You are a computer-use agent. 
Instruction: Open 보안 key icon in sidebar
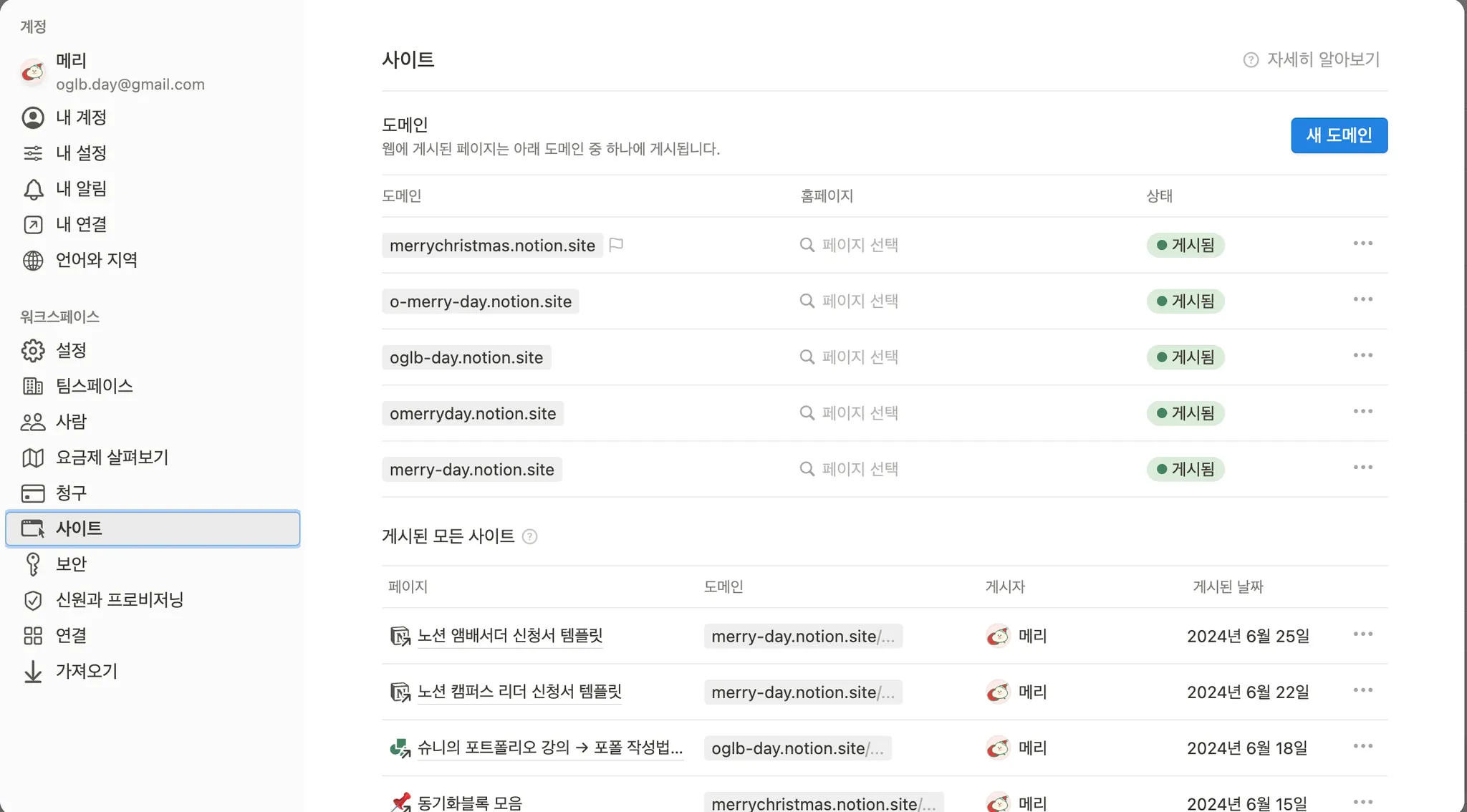coord(33,564)
